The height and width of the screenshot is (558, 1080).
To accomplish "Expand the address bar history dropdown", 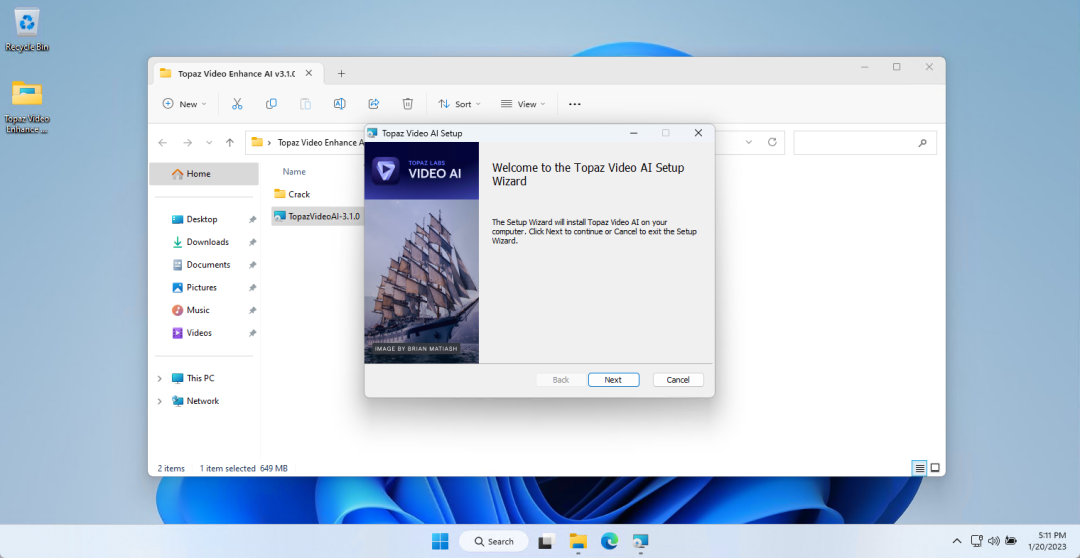I will [x=749, y=143].
